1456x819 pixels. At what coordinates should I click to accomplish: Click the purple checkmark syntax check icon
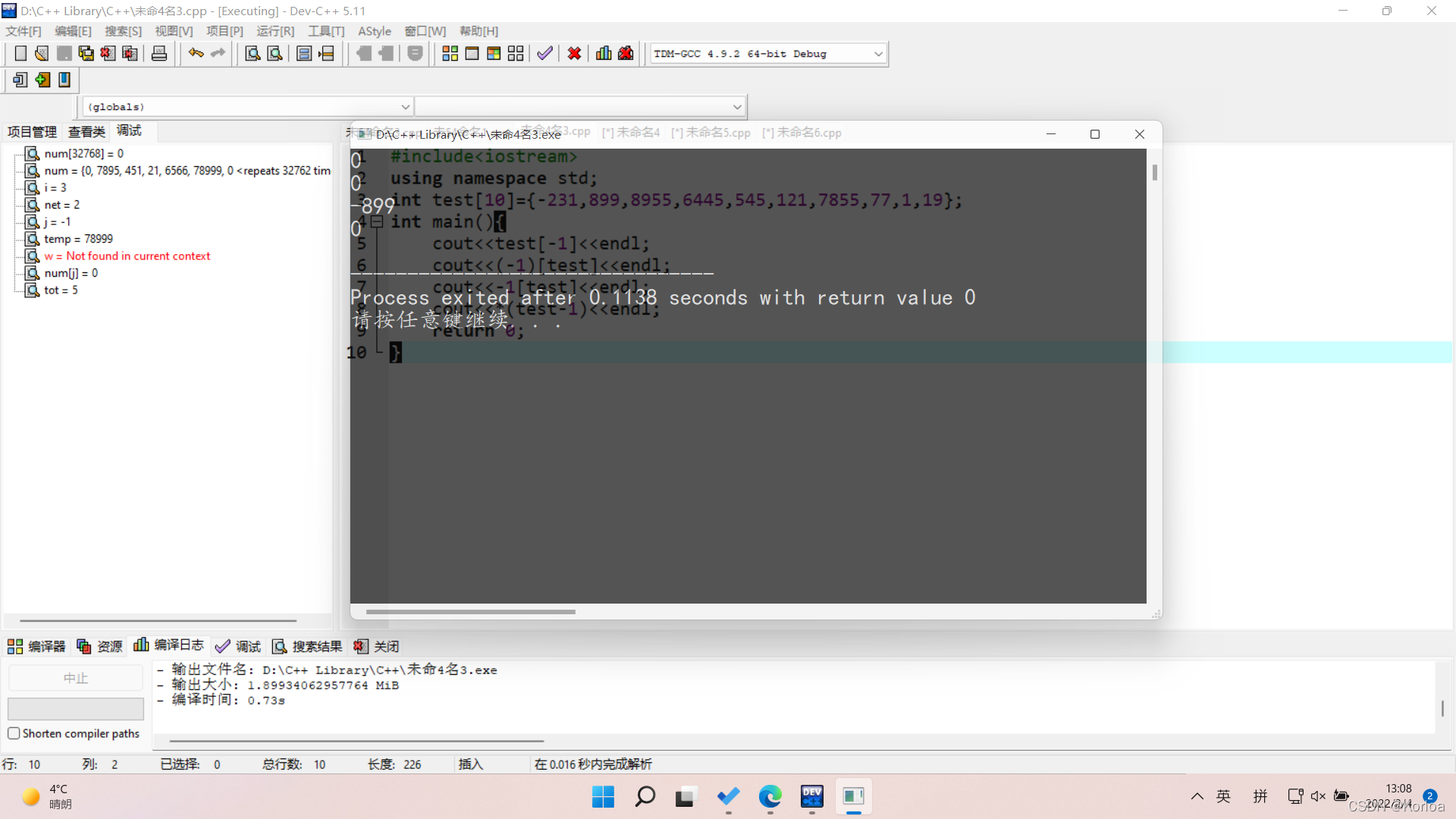[544, 54]
